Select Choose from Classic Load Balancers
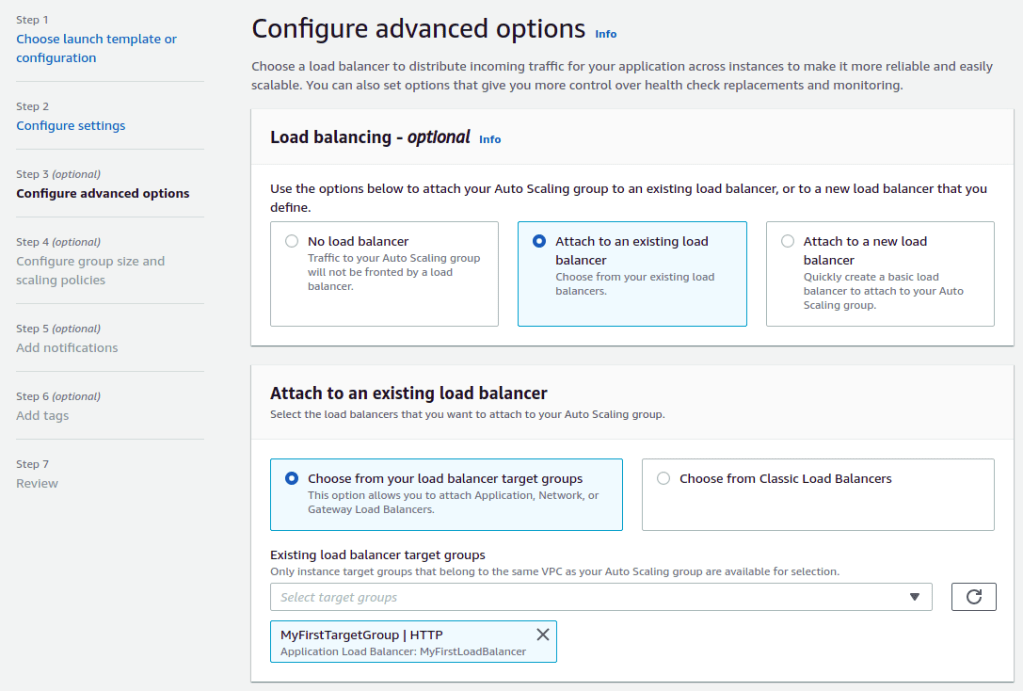 point(664,479)
